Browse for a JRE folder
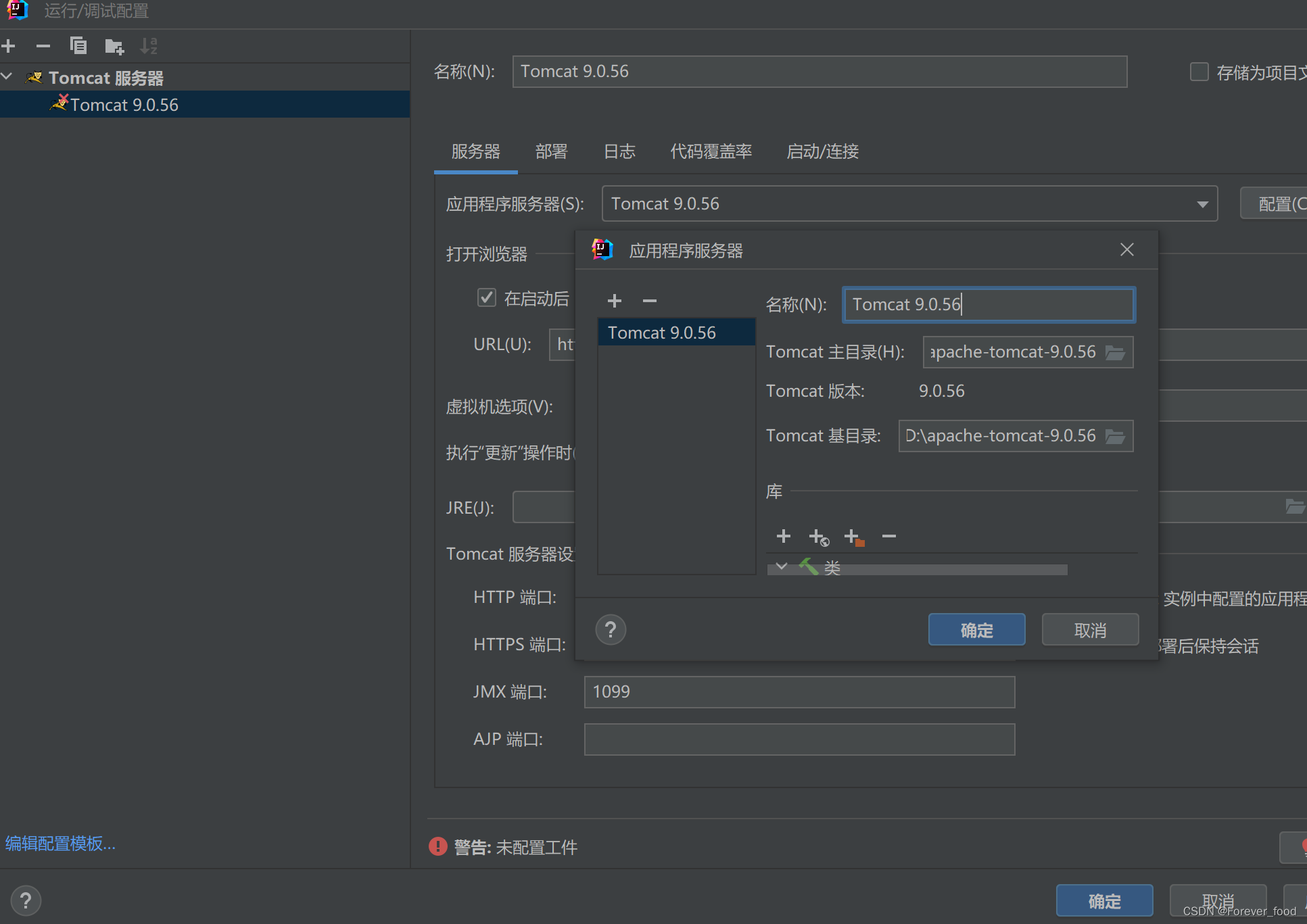 tap(1294, 507)
